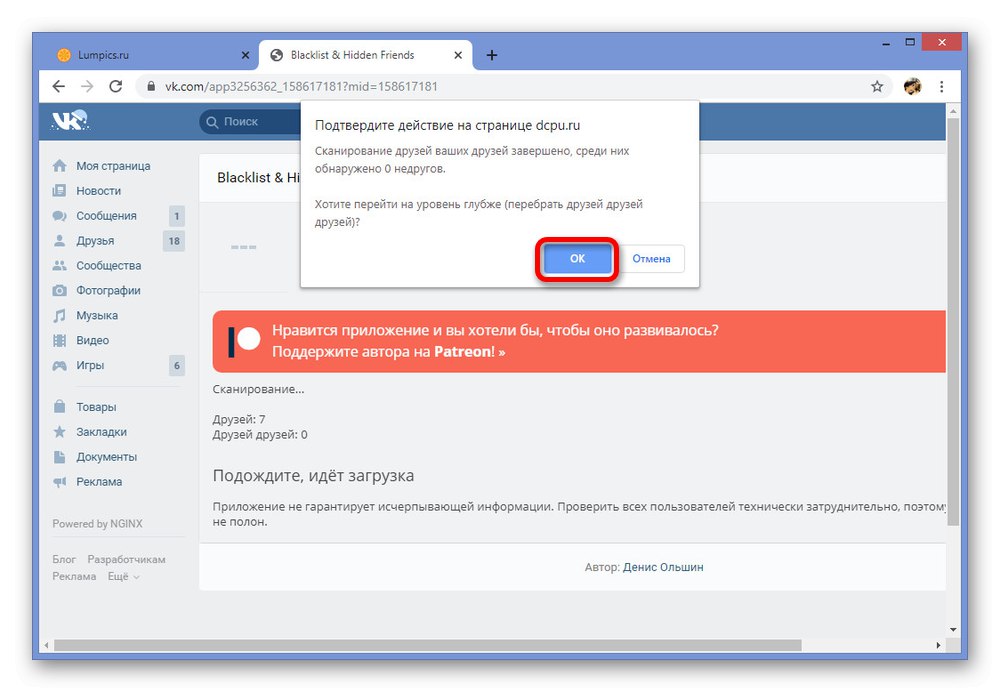Open Товары in the sidebar
Image resolution: width=1000 pixels, height=692 pixels.
96,407
